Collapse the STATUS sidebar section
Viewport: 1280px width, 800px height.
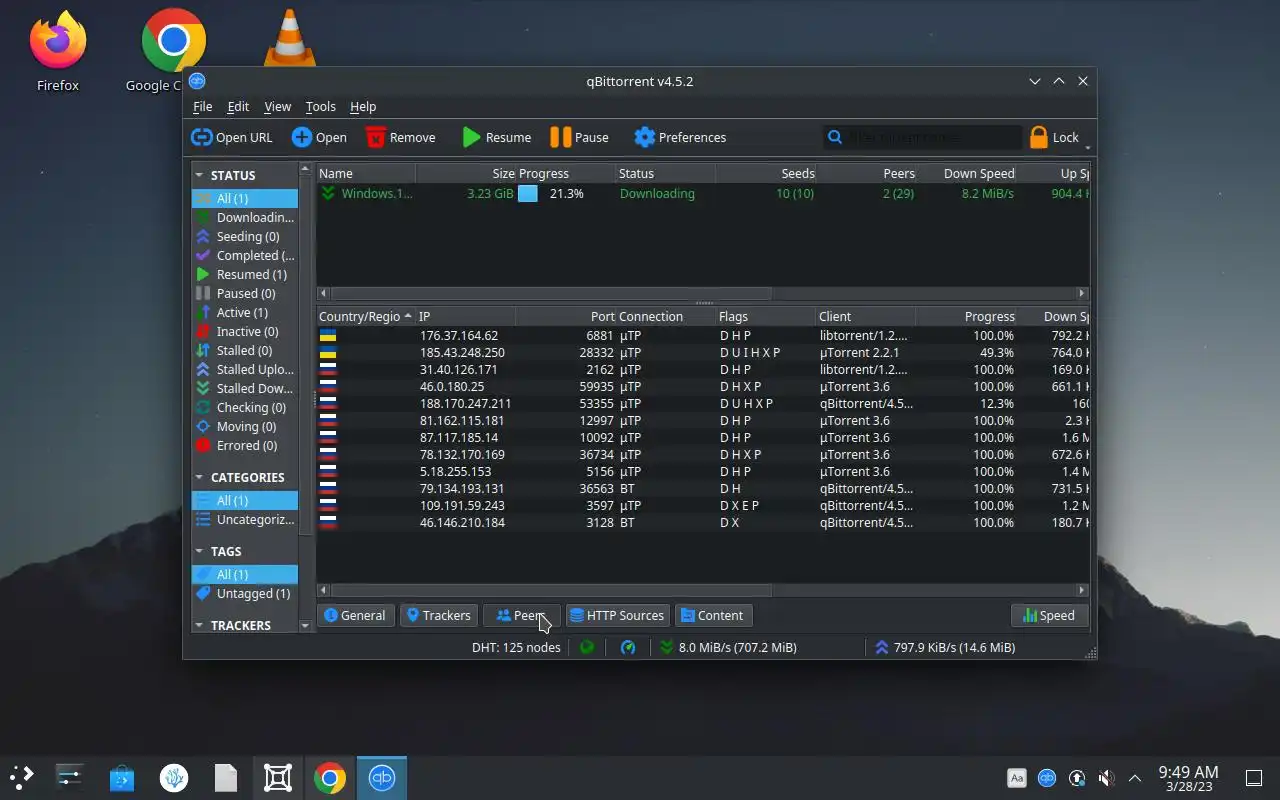[x=199, y=175]
